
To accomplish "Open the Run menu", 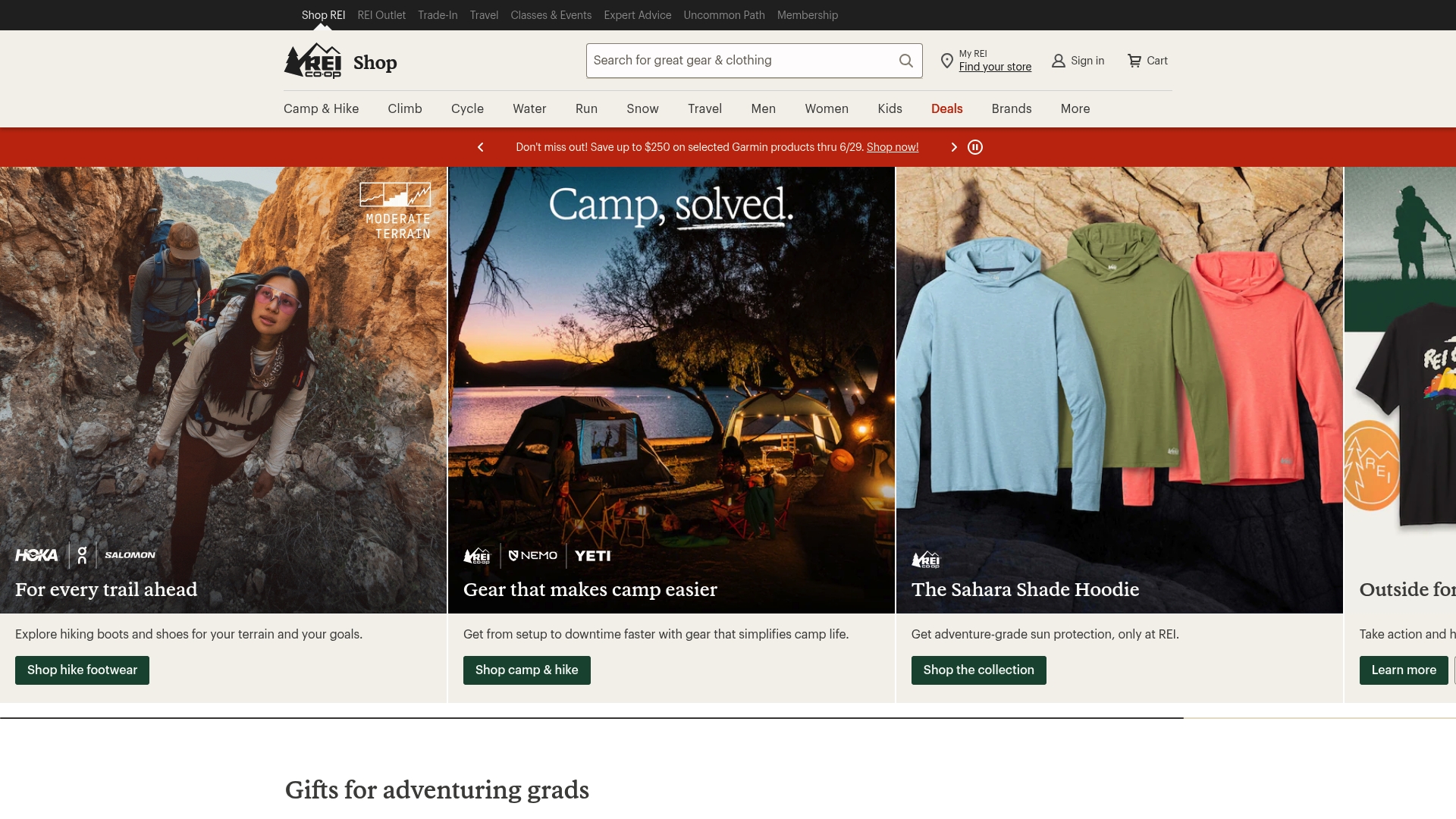I will point(586,108).
